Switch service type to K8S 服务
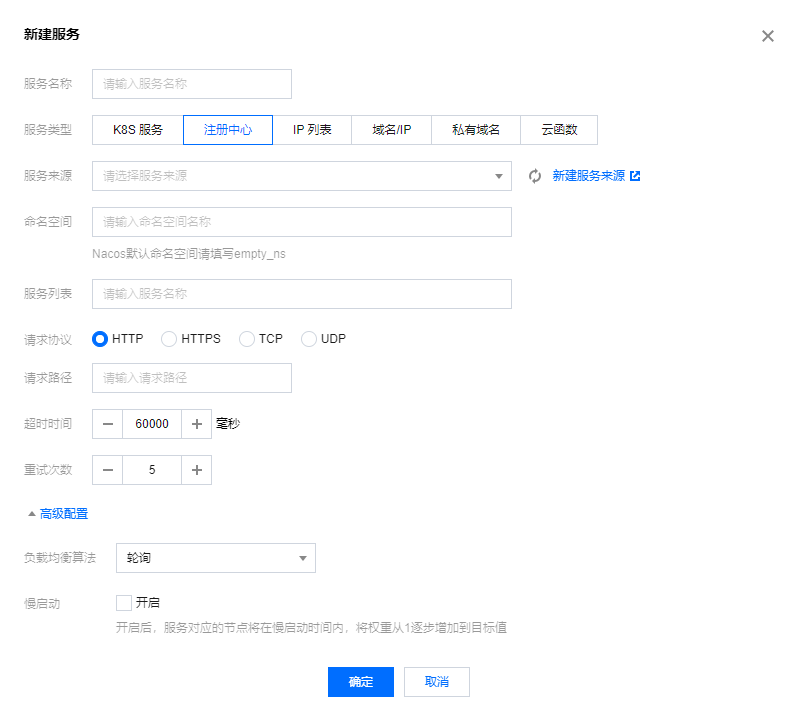Viewport: 797px width, 720px height. (x=138, y=130)
